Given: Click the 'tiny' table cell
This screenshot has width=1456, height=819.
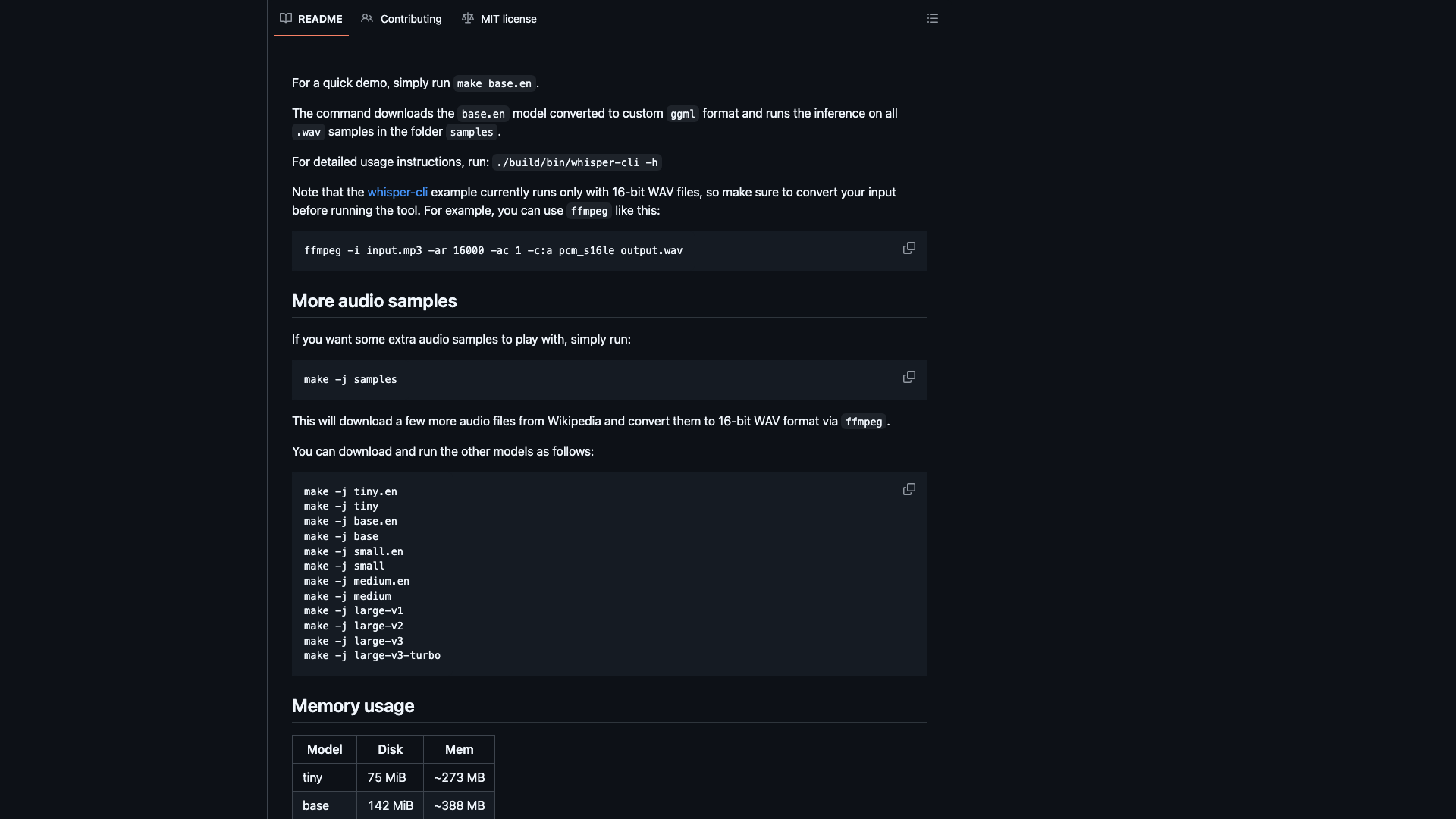Looking at the screenshot, I should click(325, 777).
